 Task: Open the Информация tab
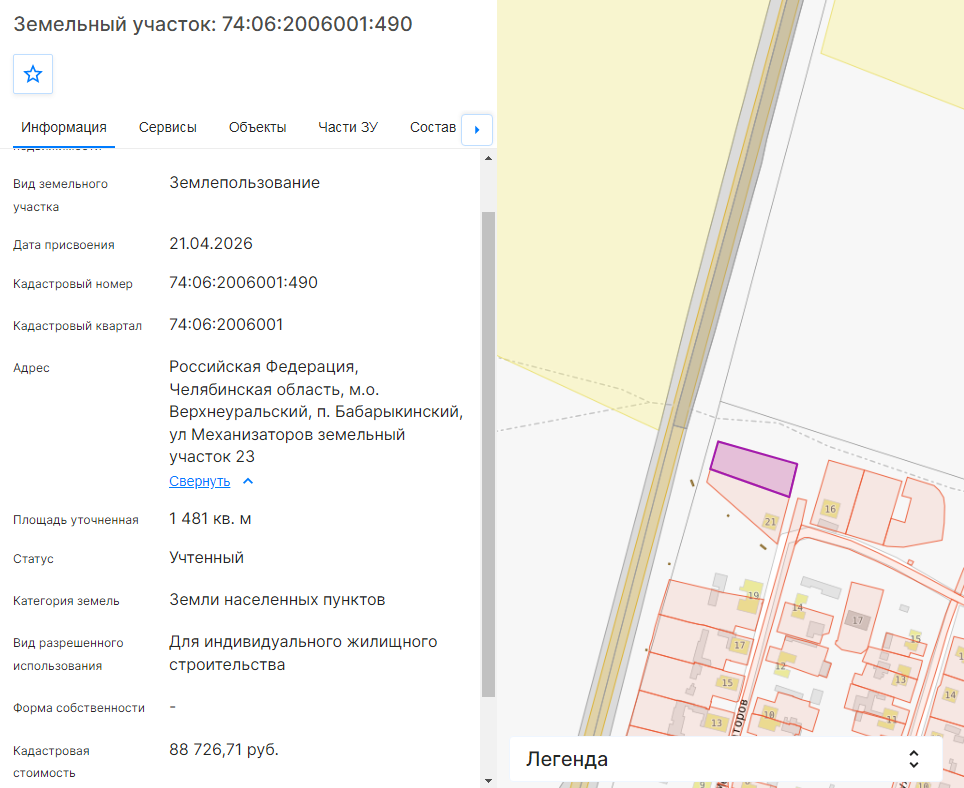pyautogui.click(x=64, y=127)
